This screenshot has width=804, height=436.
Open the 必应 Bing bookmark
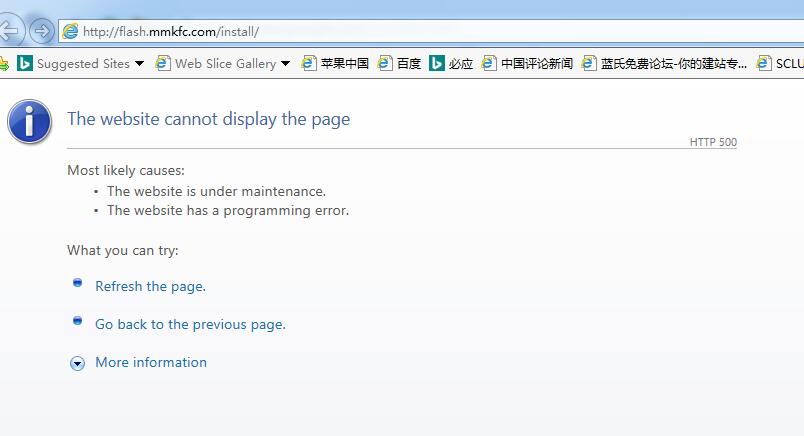coord(460,63)
